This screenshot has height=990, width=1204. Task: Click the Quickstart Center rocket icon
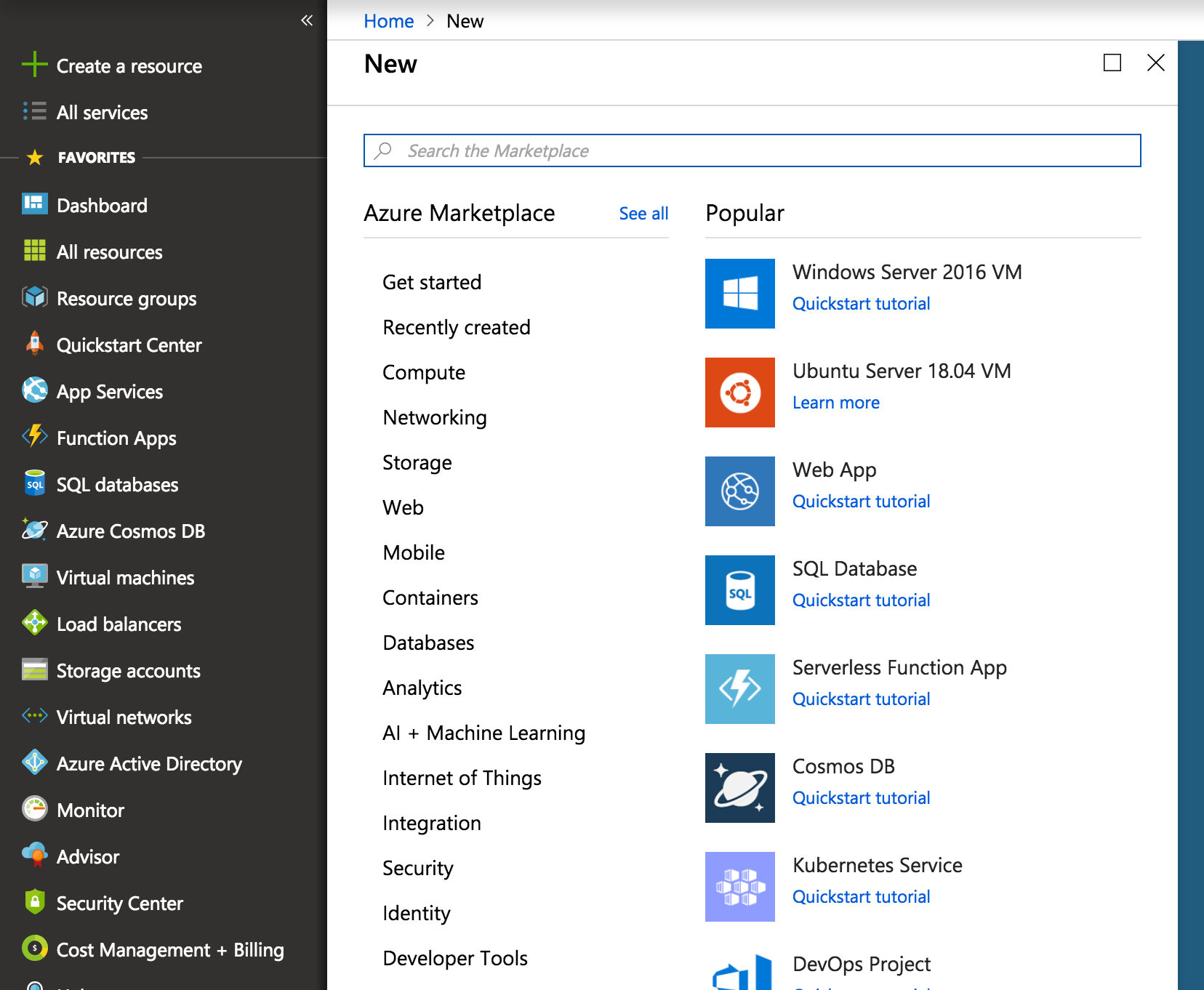click(x=34, y=345)
